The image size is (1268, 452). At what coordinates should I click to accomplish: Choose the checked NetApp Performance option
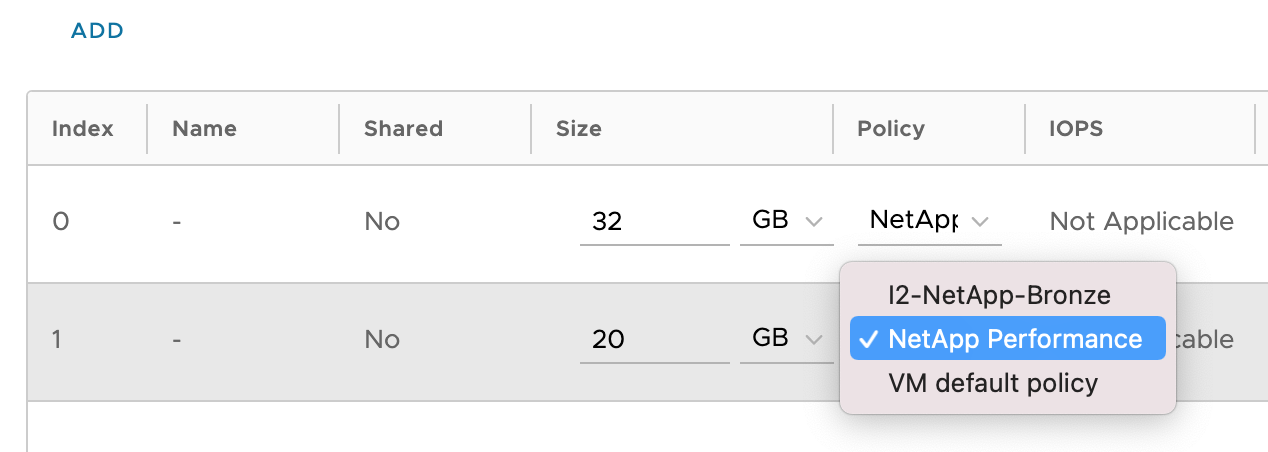(x=1007, y=339)
